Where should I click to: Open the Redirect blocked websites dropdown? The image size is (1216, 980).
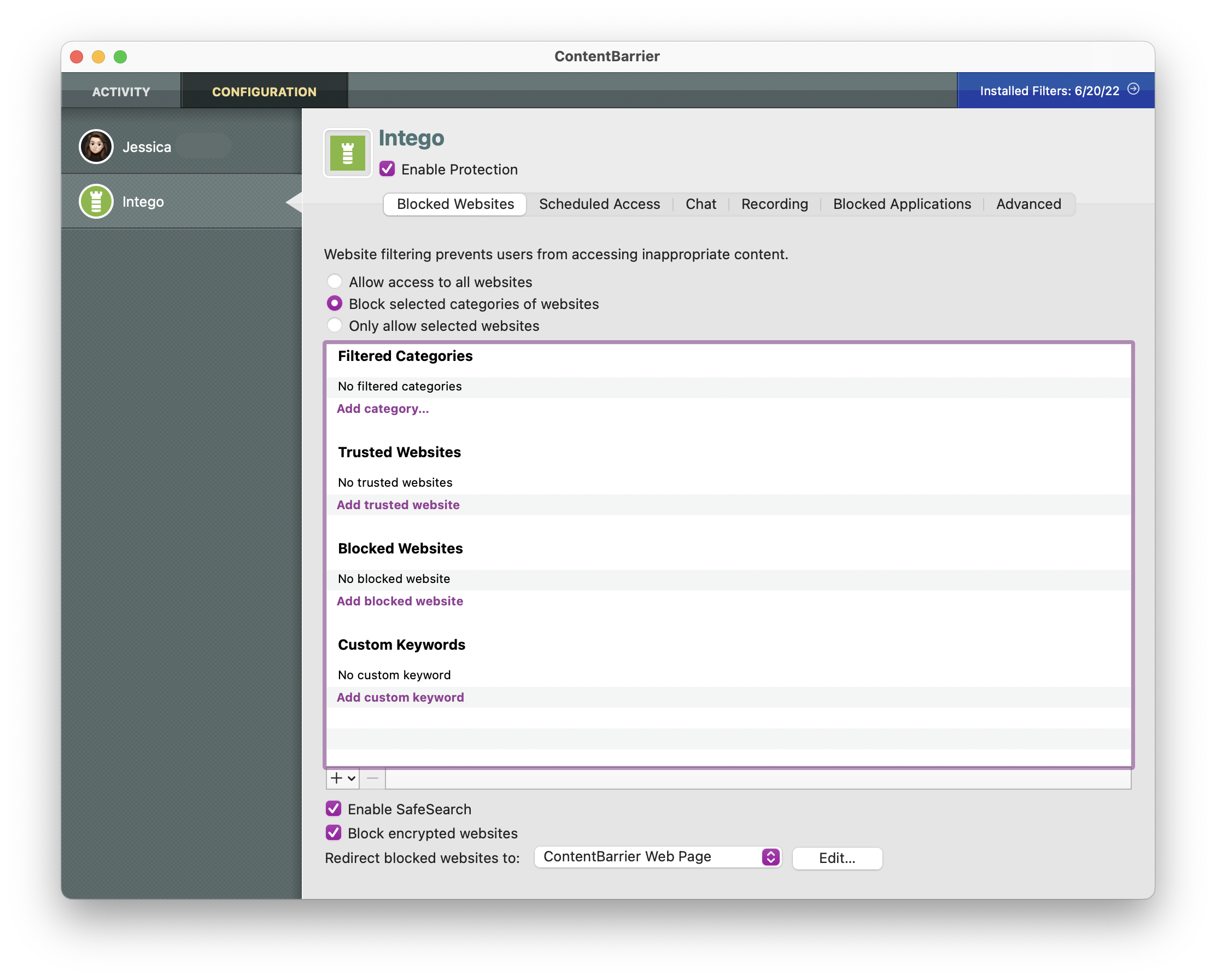coord(657,857)
